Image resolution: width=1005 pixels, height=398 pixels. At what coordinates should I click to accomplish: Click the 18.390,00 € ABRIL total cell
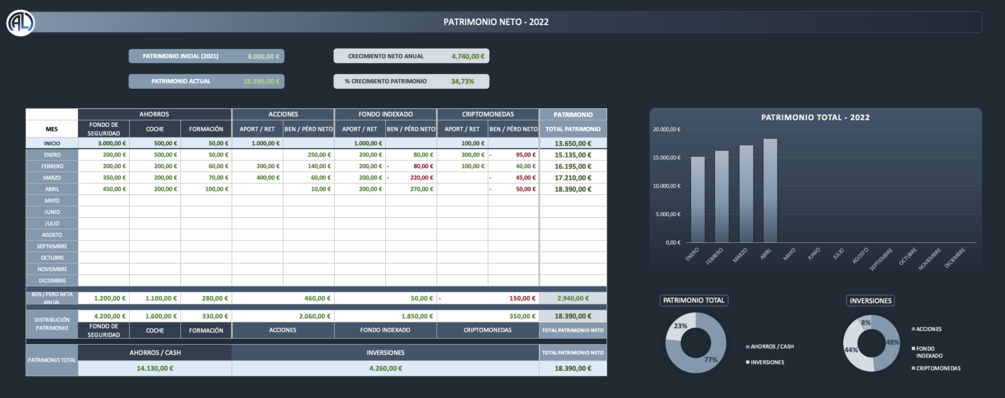tap(573, 190)
